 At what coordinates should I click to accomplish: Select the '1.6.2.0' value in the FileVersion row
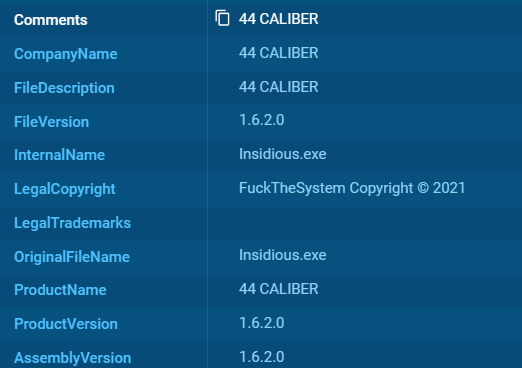[x=262, y=120]
